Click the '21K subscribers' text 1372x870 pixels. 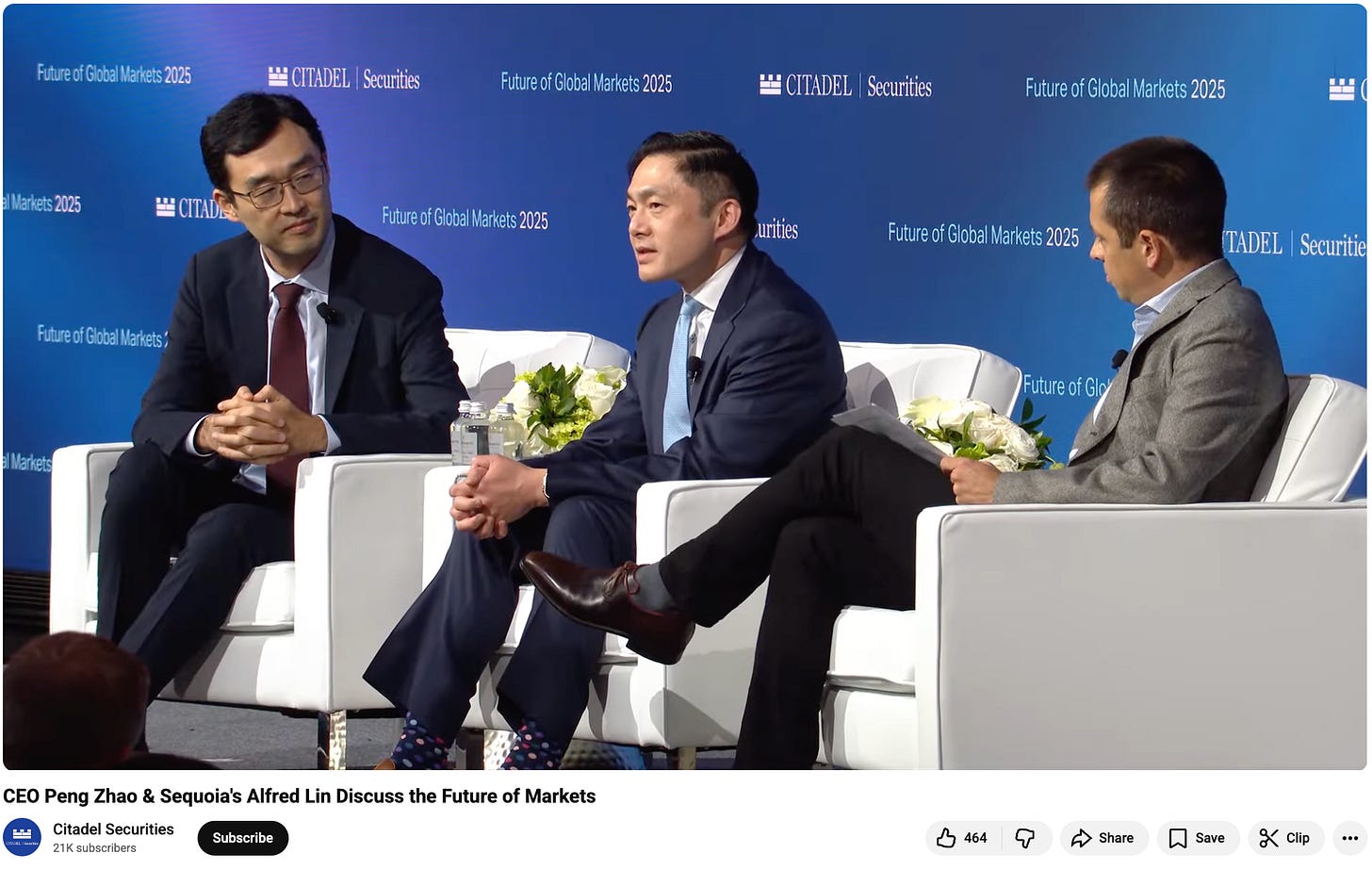(94, 847)
